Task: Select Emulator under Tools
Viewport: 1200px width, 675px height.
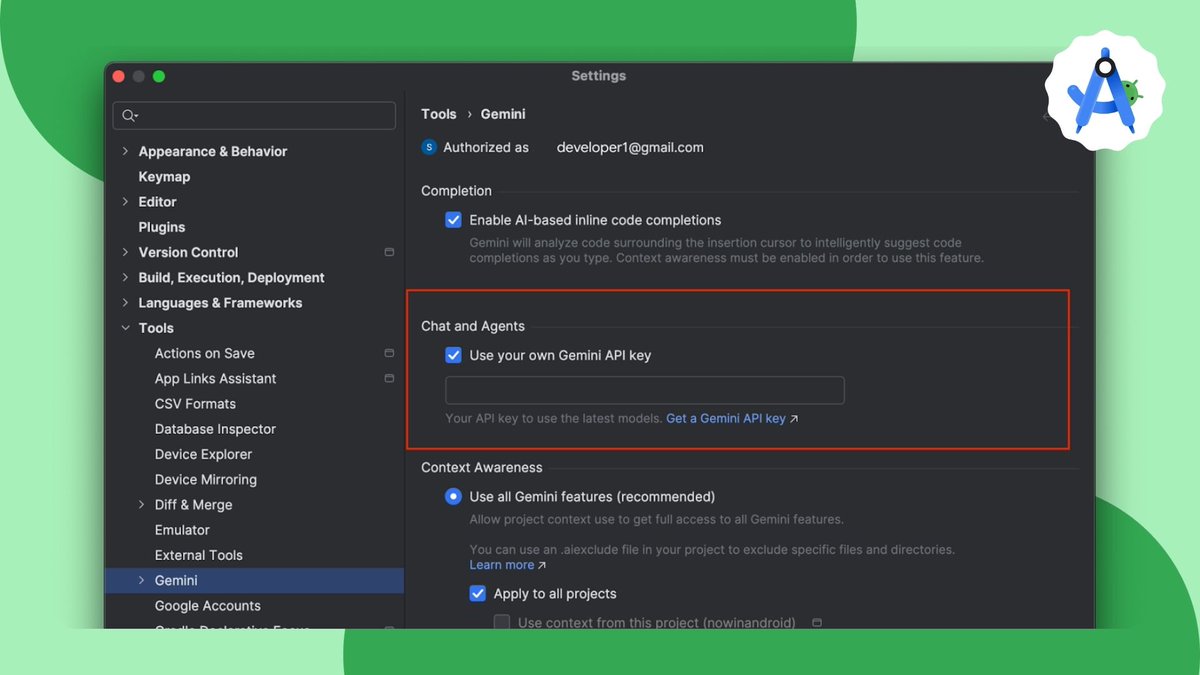Action: pos(182,530)
